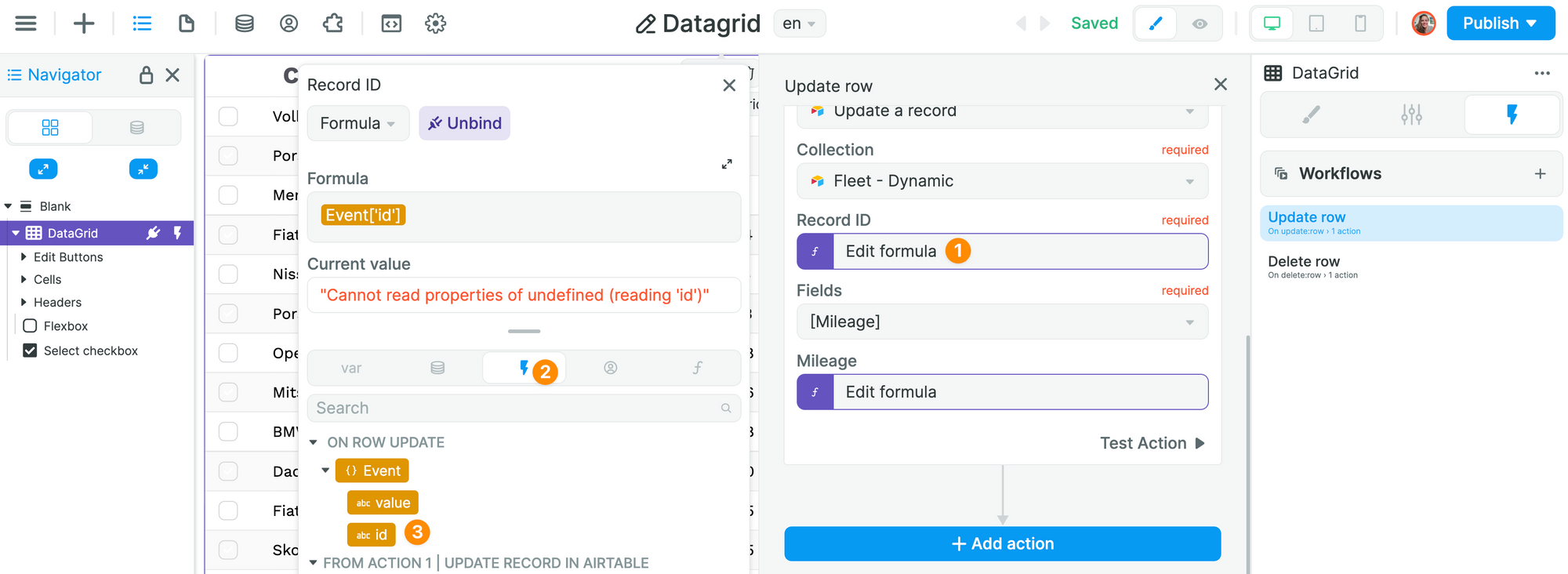
Task: Switch to data tab in Navigator
Action: 136,127
